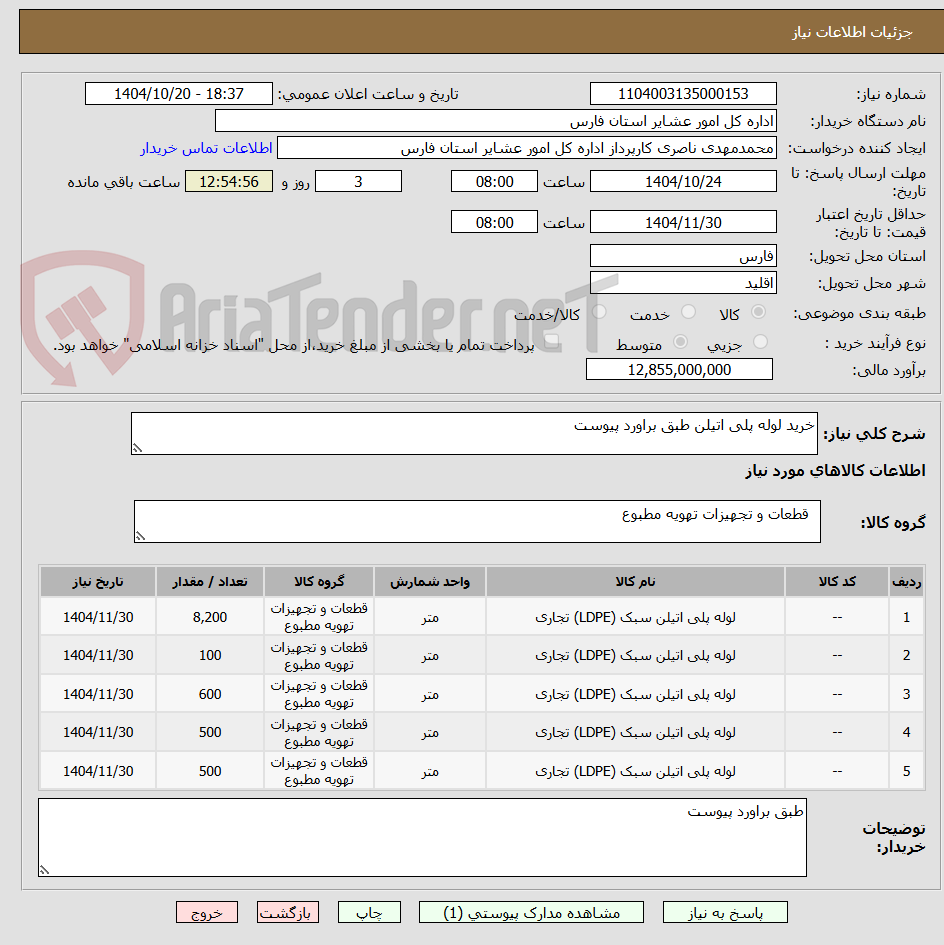The height and width of the screenshot is (945, 944).
Task: Click the price validity hour 08:00 field
Action: coord(494,222)
